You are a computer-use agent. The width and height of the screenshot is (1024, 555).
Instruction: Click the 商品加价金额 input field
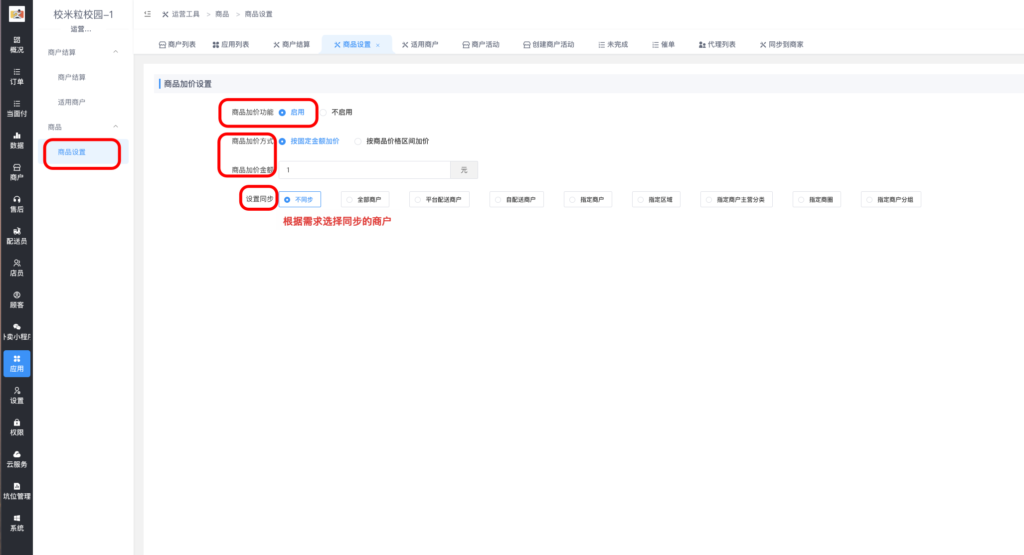coord(364,170)
